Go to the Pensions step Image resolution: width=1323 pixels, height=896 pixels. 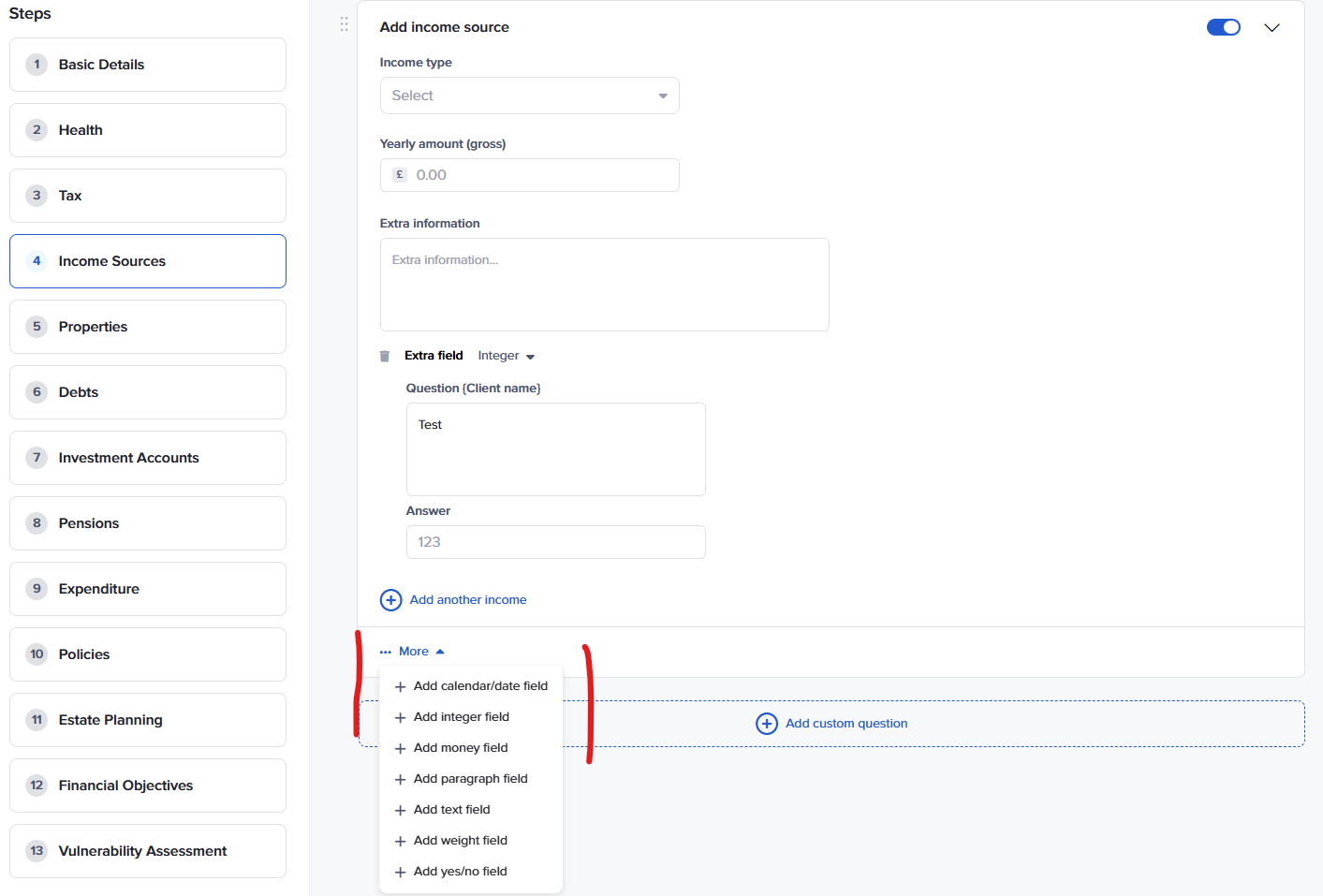click(x=148, y=523)
